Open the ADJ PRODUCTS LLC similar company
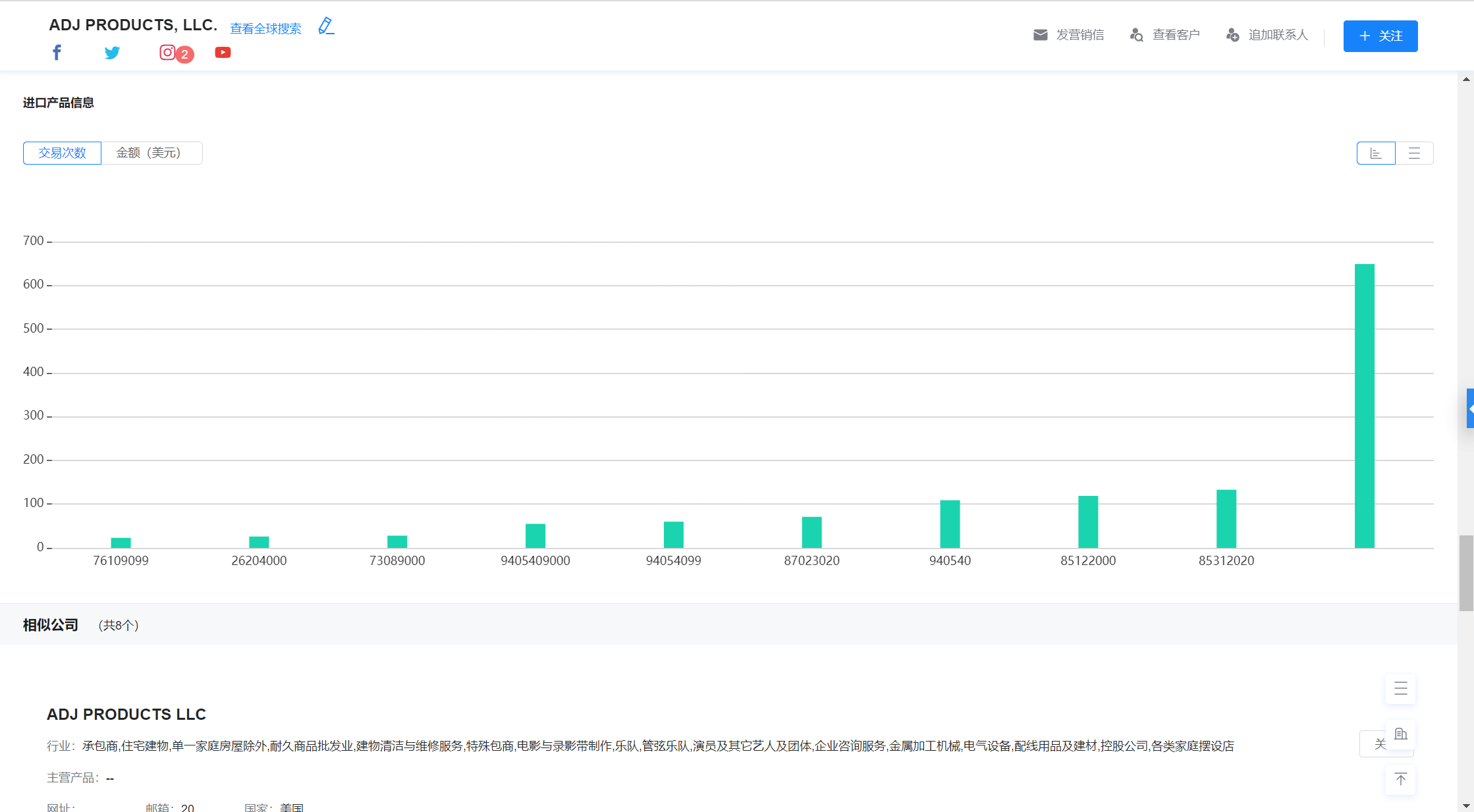 (x=126, y=715)
